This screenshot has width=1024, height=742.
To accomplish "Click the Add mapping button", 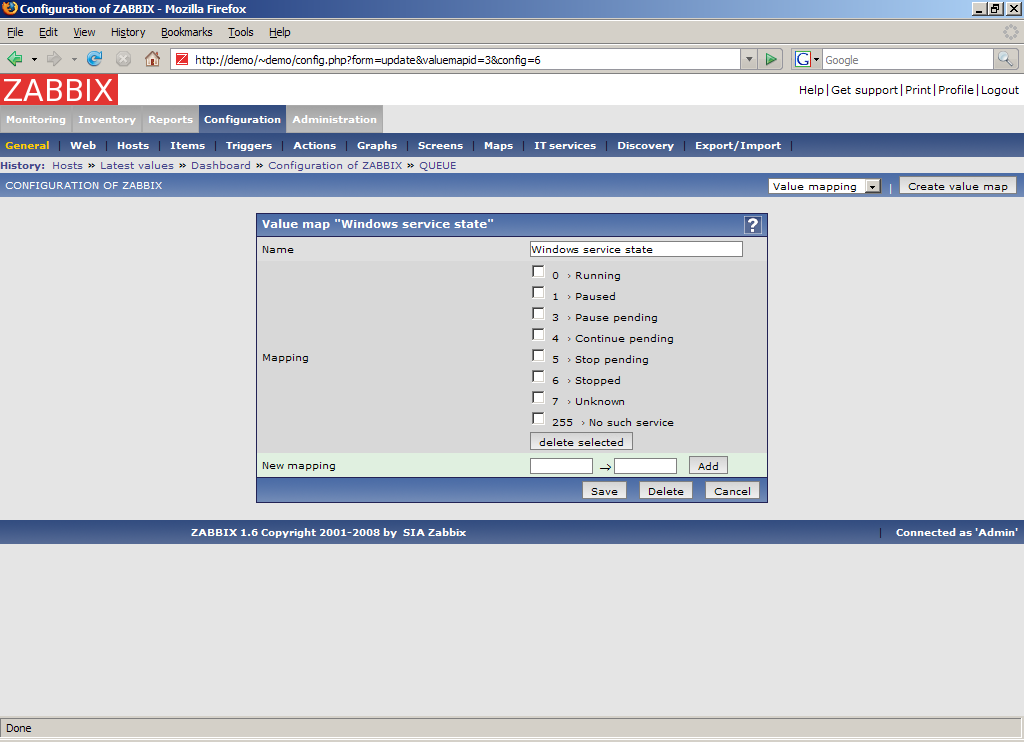I will (x=708, y=466).
